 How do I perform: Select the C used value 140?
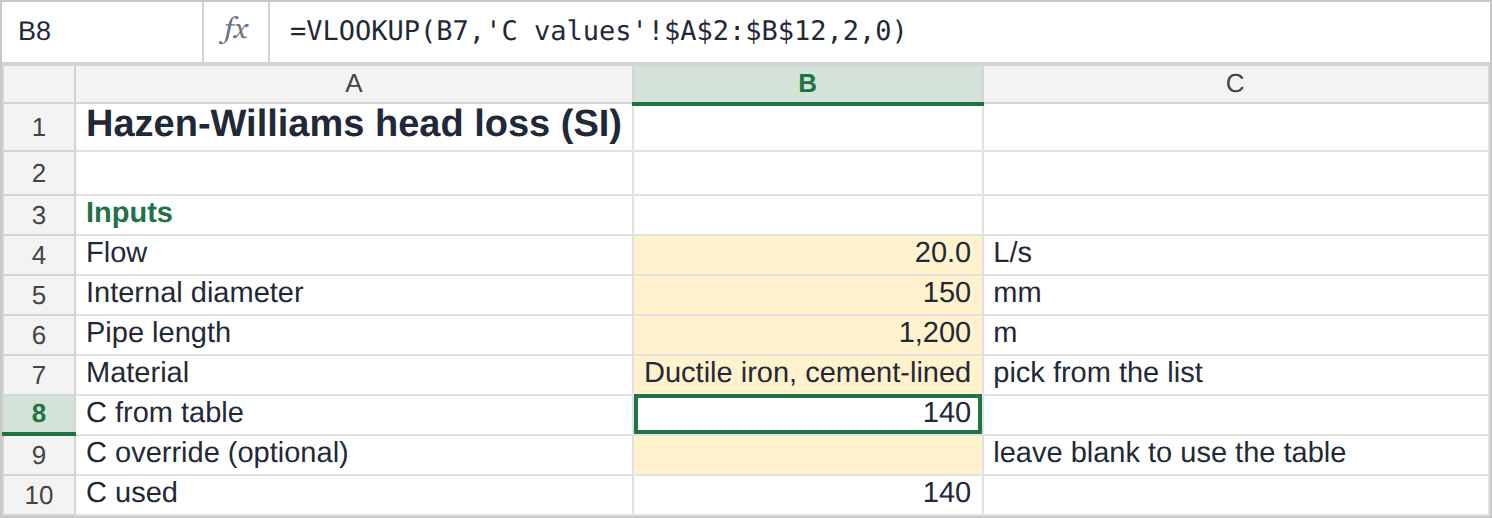(808, 495)
